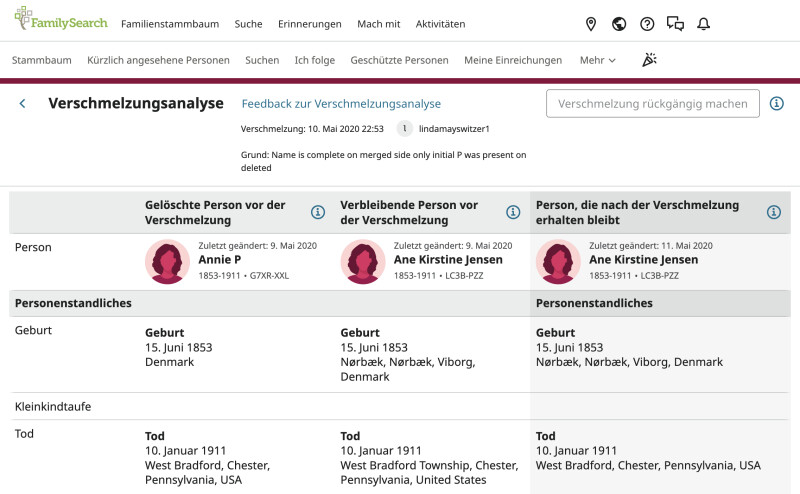The width and height of the screenshot is (800, 494).
Task: Click Annie P's portrait avatar
Action: [167, 262]
